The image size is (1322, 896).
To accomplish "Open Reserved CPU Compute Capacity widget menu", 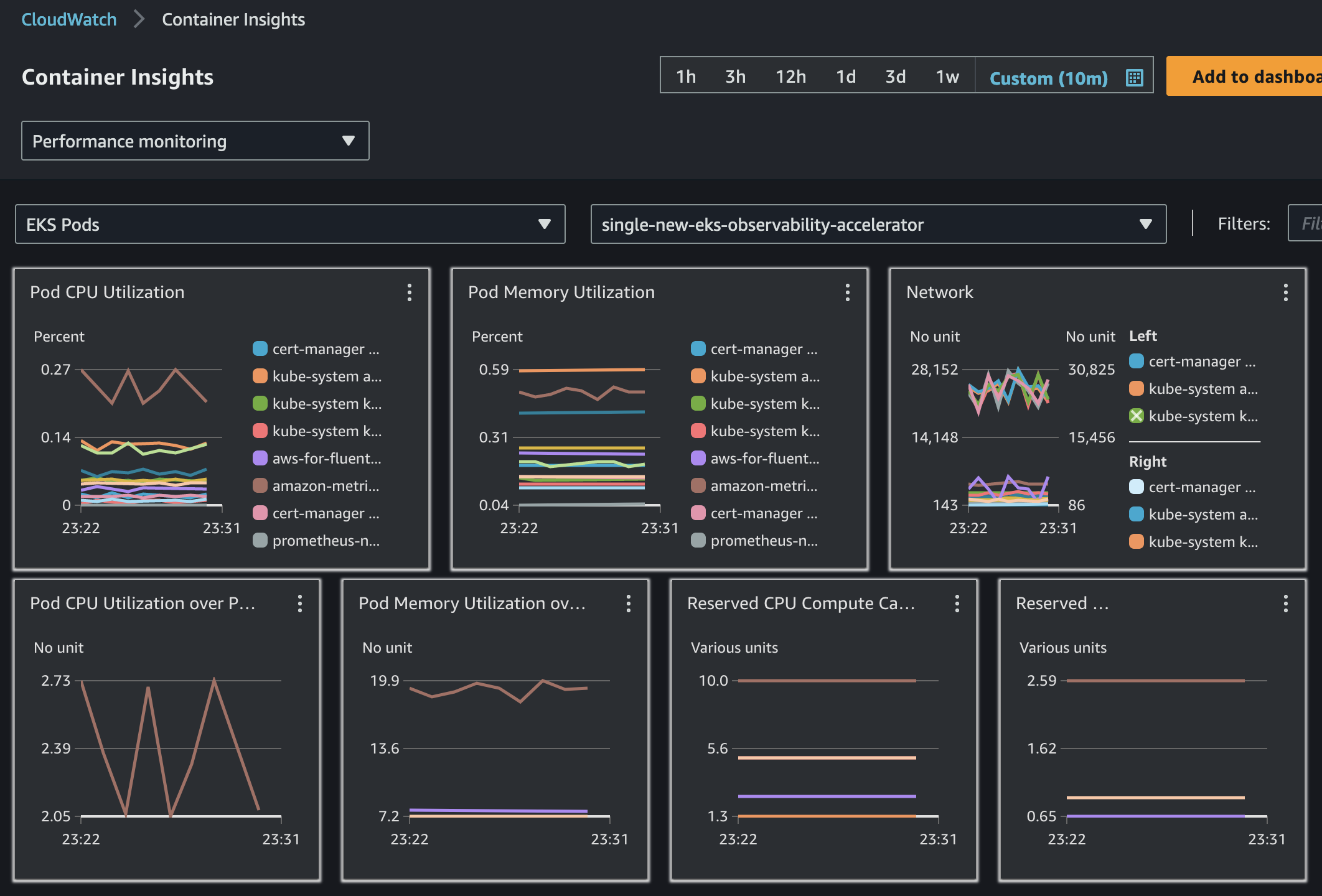I will pyautogui.click(x=957, y=604).
